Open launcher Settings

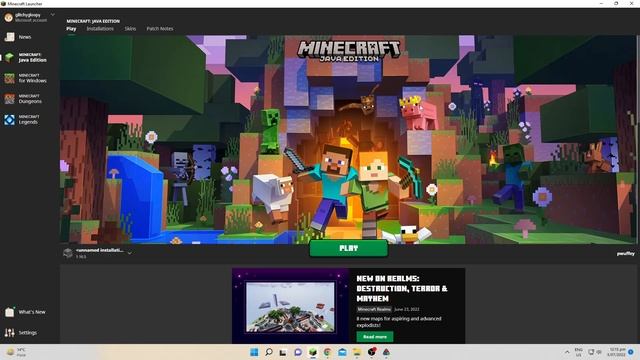click(21, 333)
